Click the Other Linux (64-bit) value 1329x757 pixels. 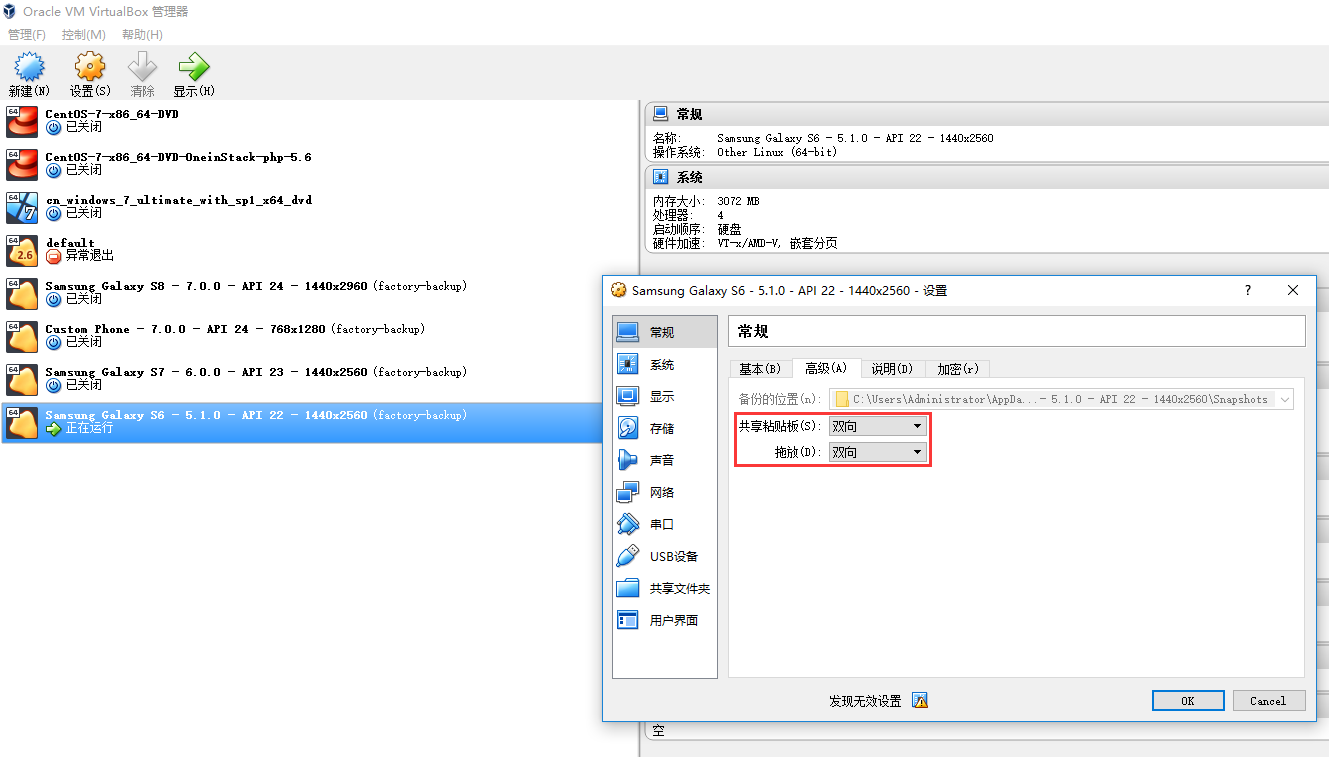click(777, 153)
